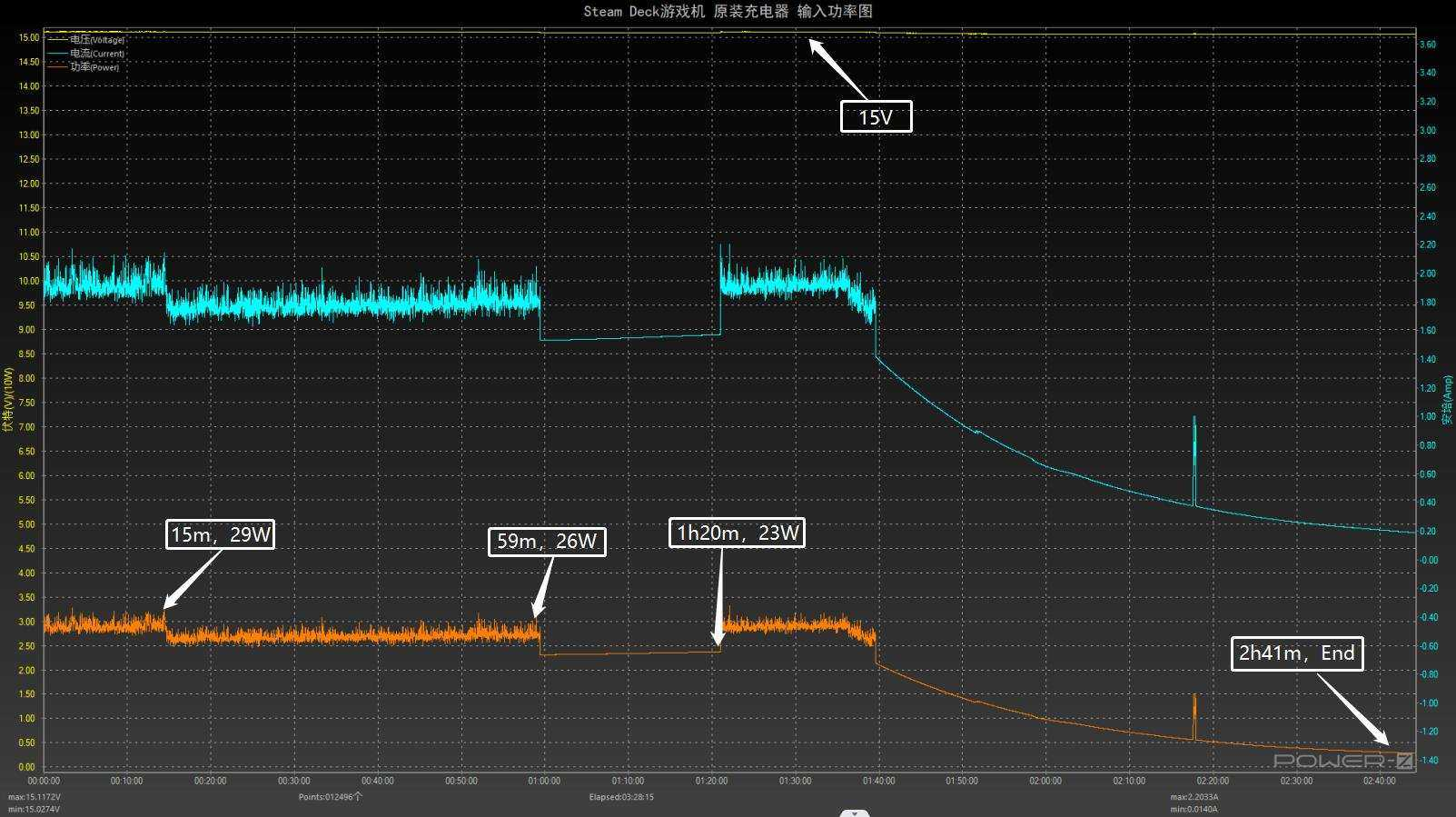The width and height of the screenshot is (1456, 817).
Task: Toggle the 功率(Power) legend entry
Action: 84,66
